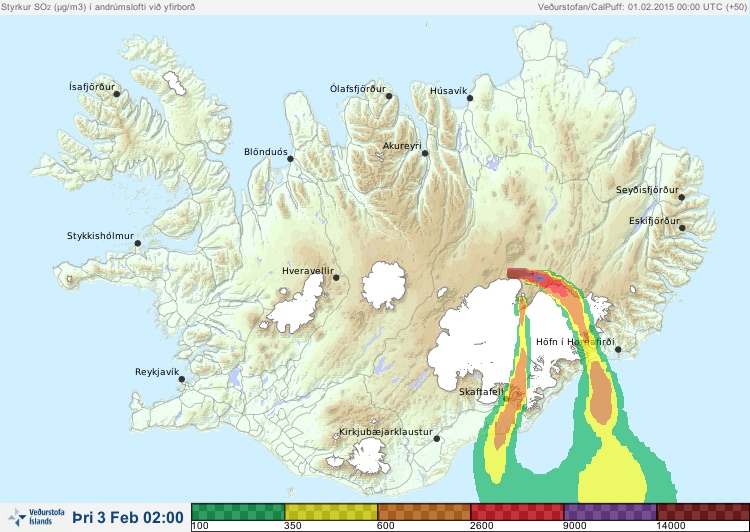This screenshot has width=750, height=532.
Task: Click the Hveravellir label text
Action: click(x=308, y=271)
